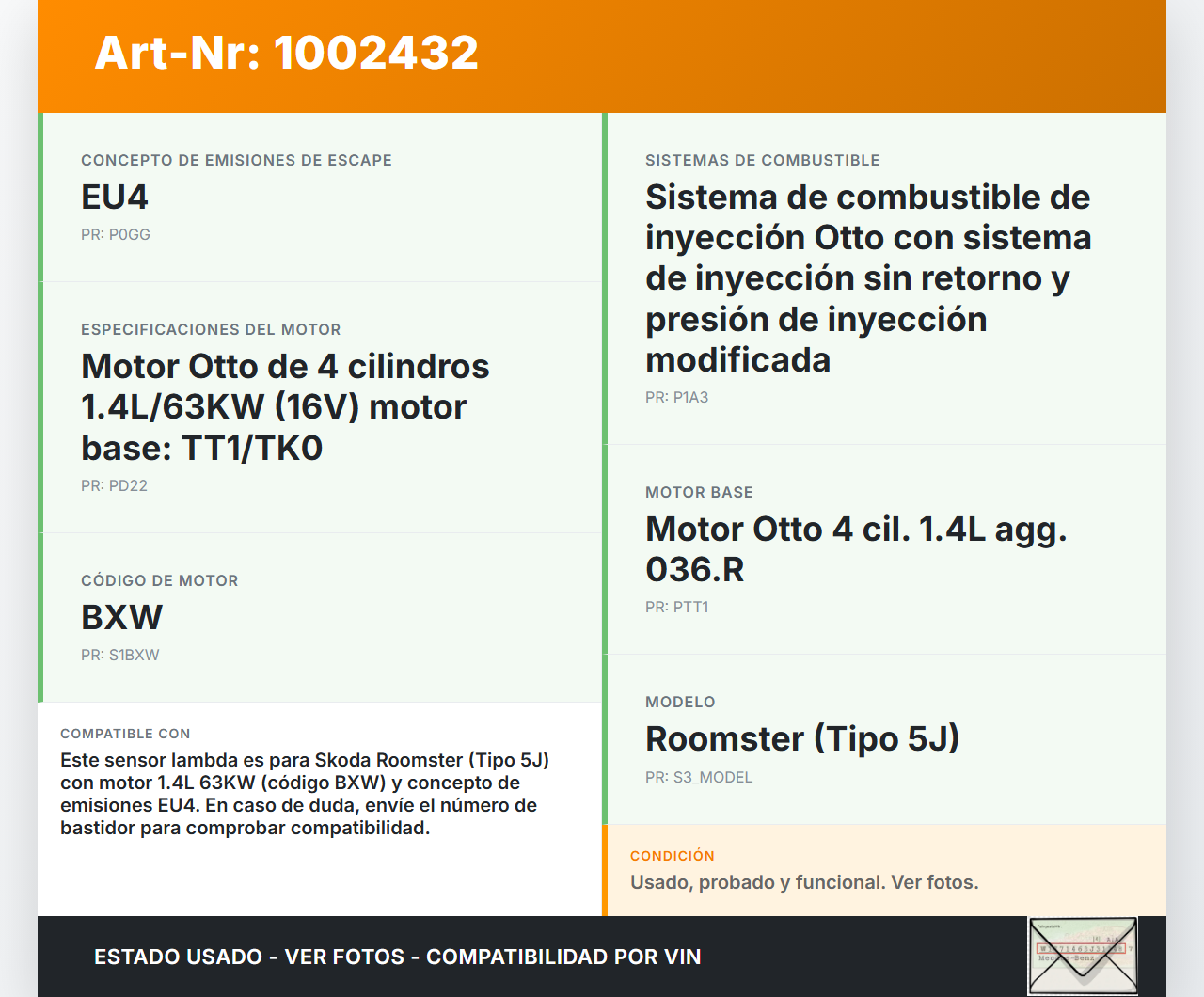This screenshot has width=1204, height=997.
Task: Select the "PR: P0GG" code
Action: pyautogui.click(x=116, y=234)
